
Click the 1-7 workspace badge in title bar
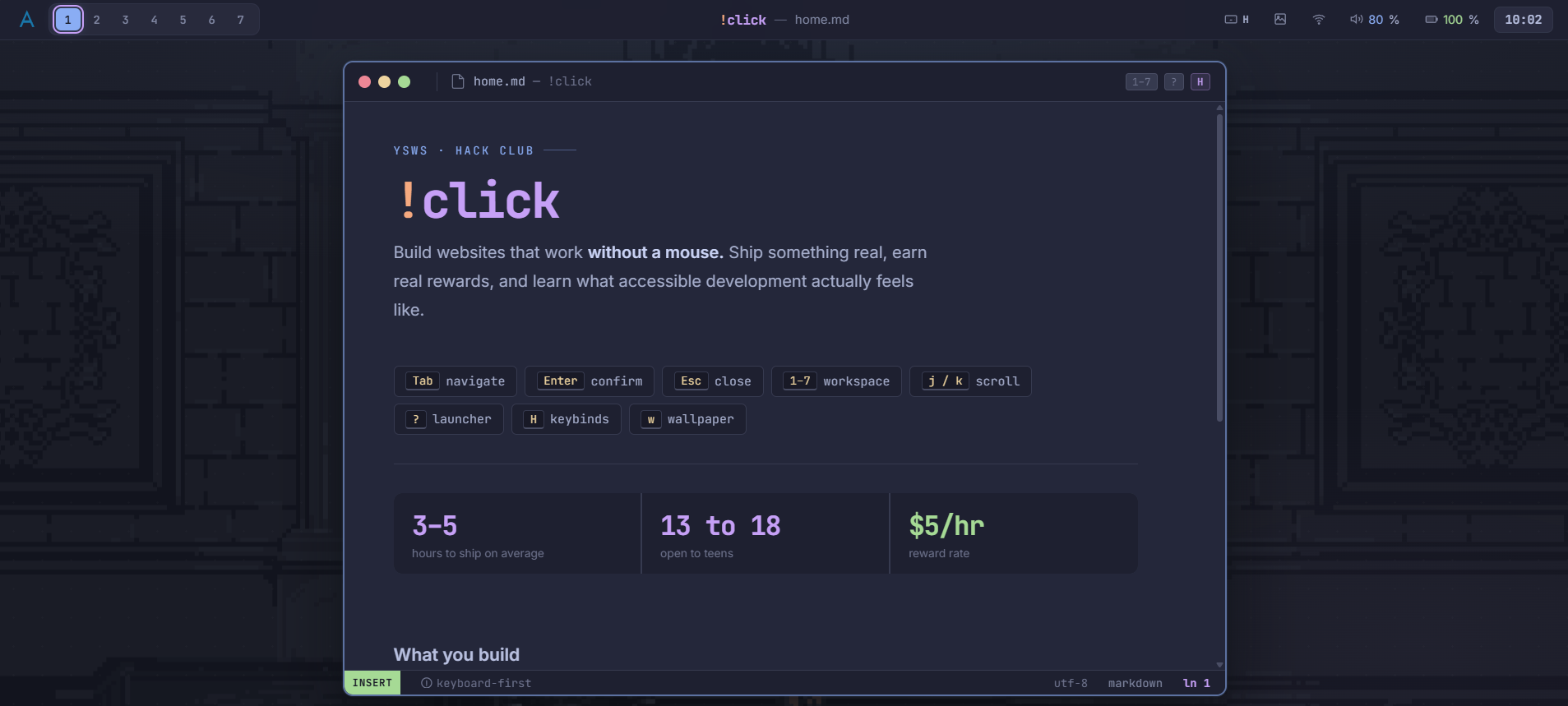[1141, 82]
